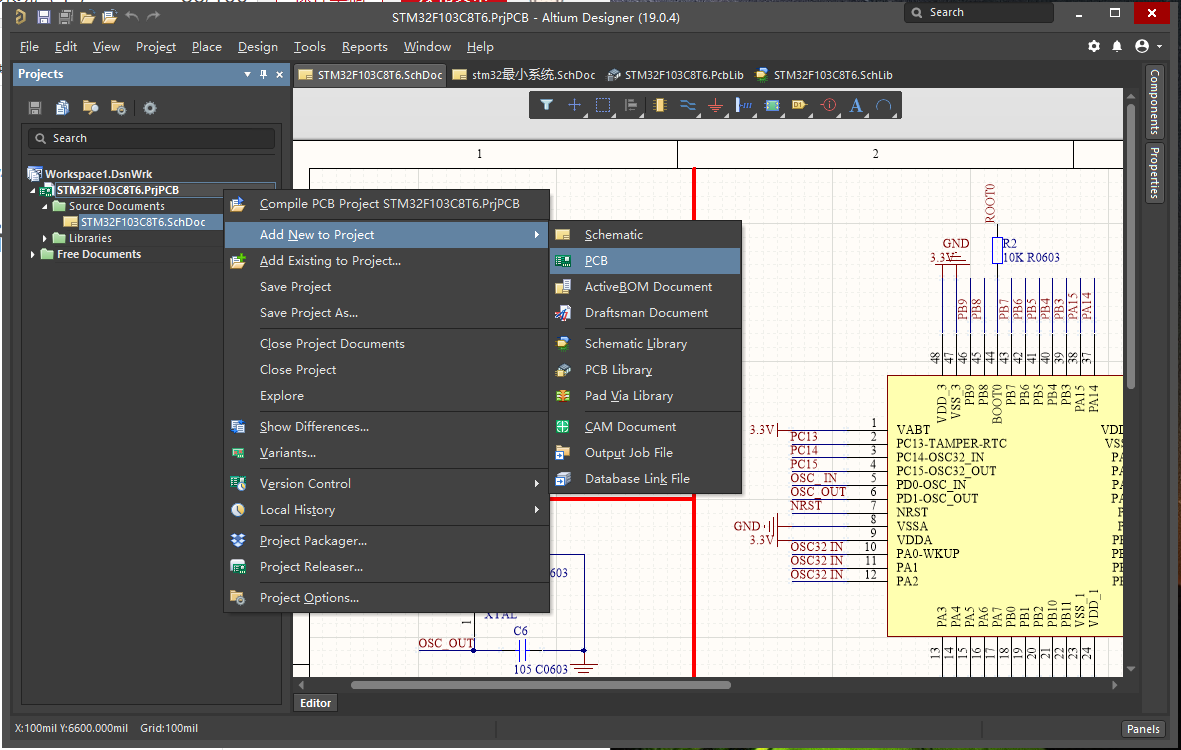
Task: Click the horizontal scrollbar under the schematic
Action: tap(540, 685)
